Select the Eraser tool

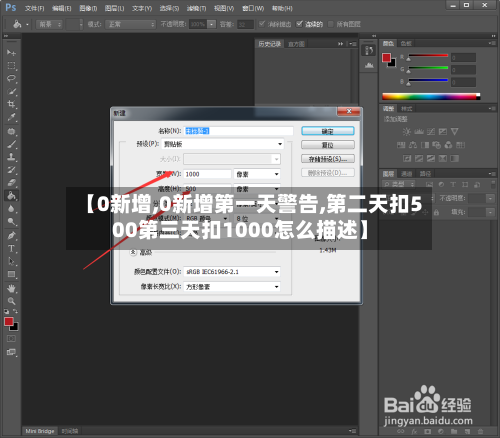(11, 183)
